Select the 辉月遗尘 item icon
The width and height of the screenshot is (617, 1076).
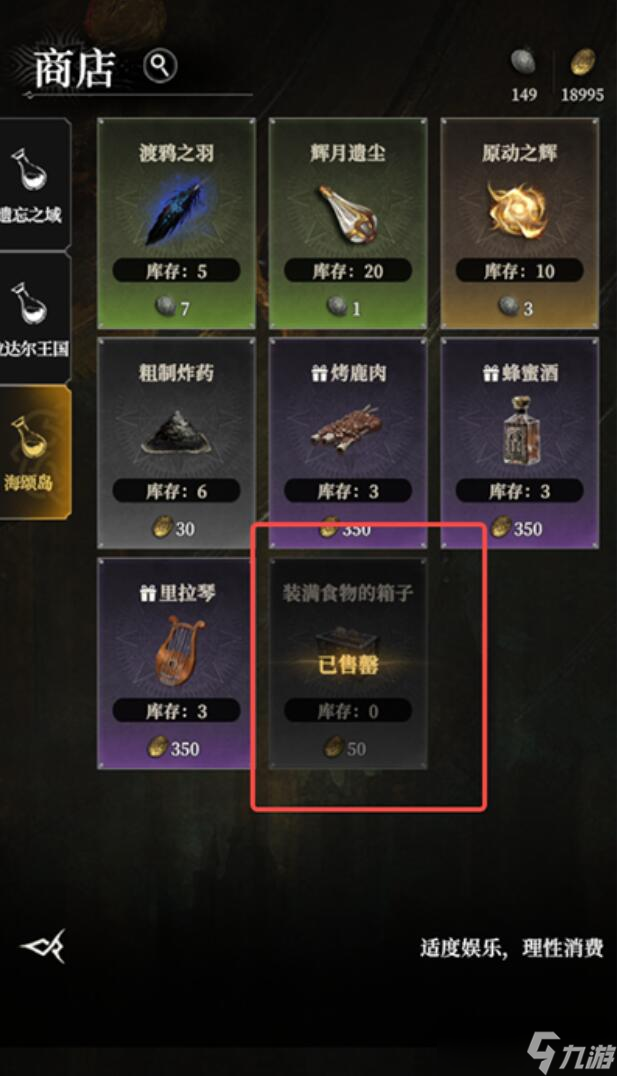tap(348, 213)
